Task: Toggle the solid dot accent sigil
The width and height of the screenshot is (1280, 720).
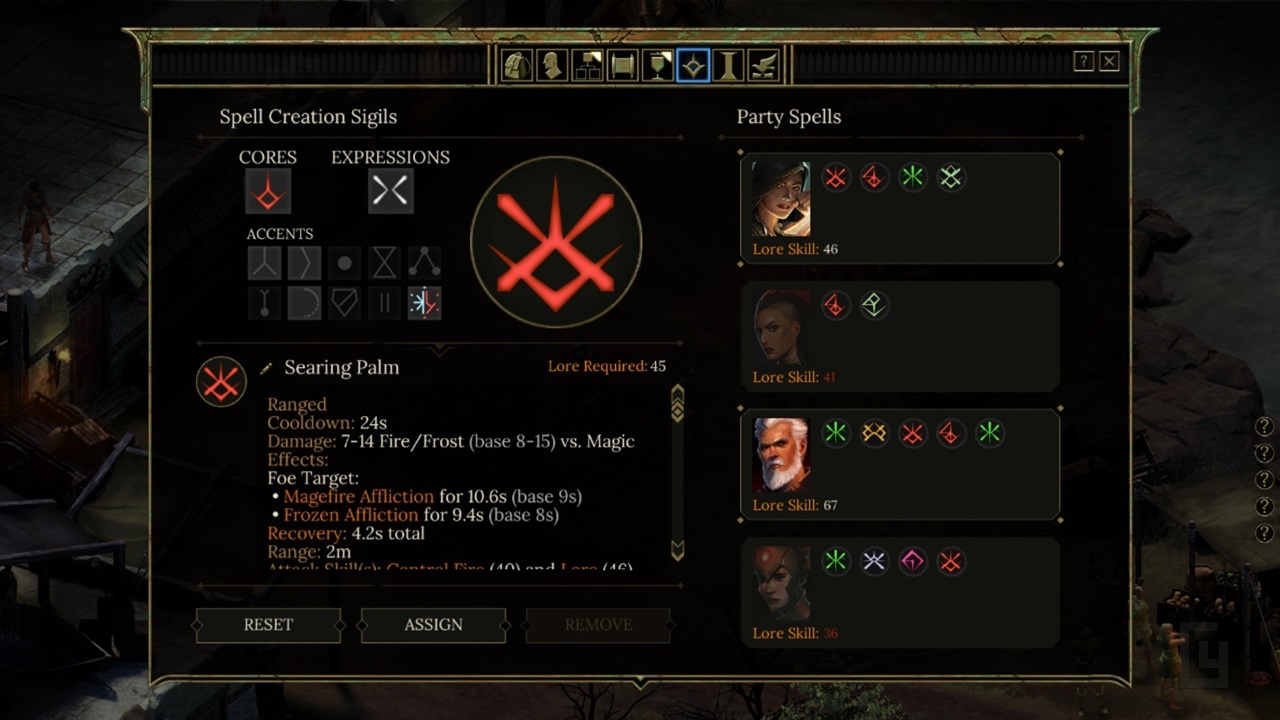Action: tap(344, 263)
